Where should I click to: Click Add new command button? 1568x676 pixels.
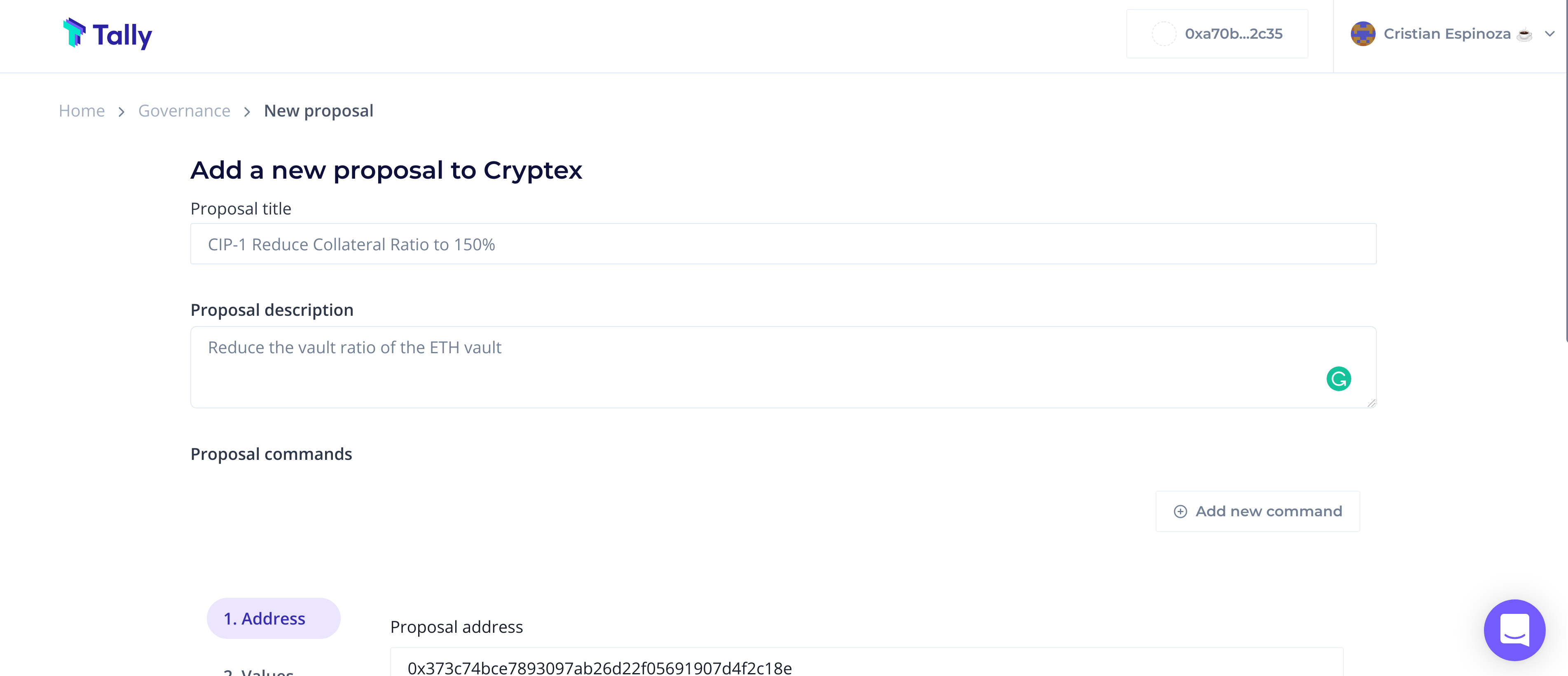(1257, 512)
